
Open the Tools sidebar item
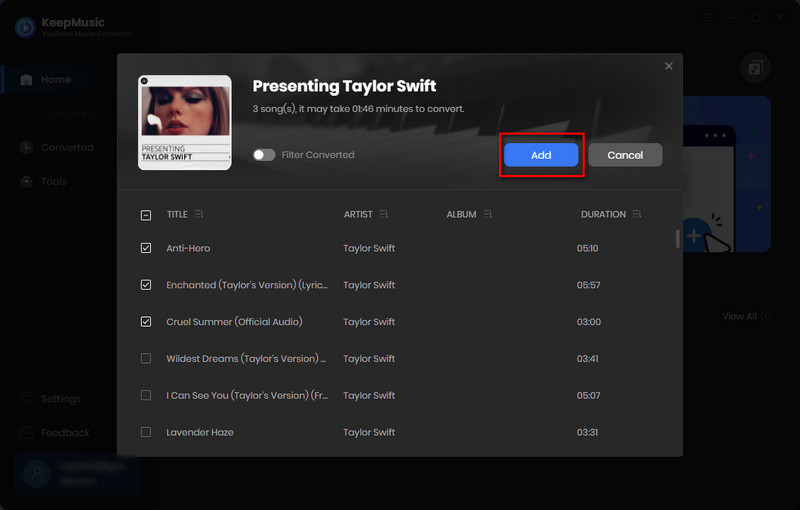[x=59, y=182]
